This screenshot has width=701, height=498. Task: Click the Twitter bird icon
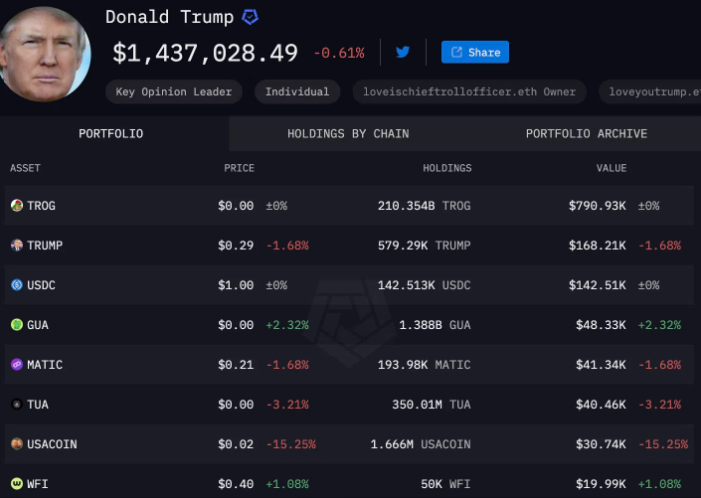[x=403, y=52]
